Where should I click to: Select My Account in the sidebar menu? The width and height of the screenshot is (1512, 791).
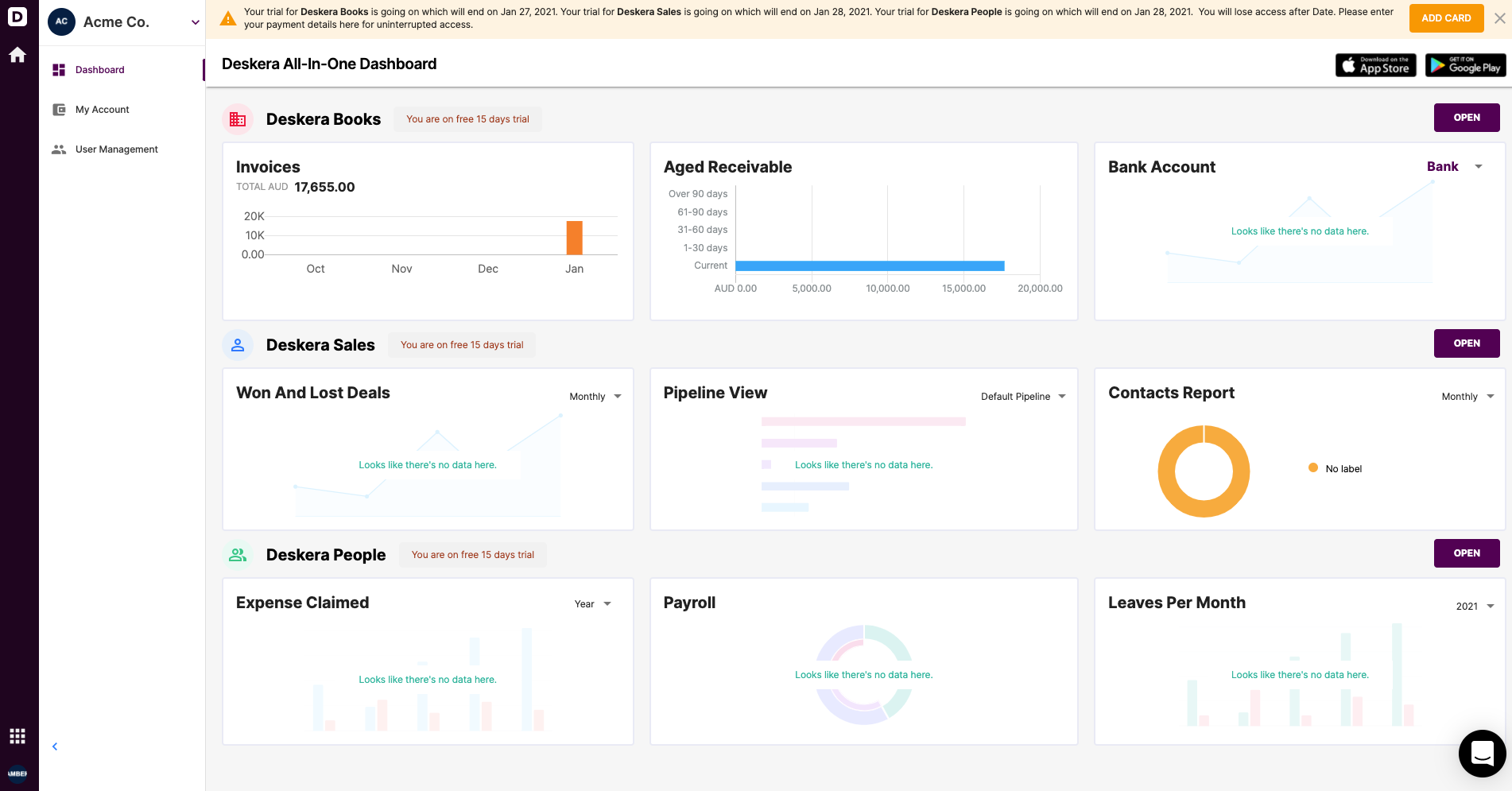(103, 110)
